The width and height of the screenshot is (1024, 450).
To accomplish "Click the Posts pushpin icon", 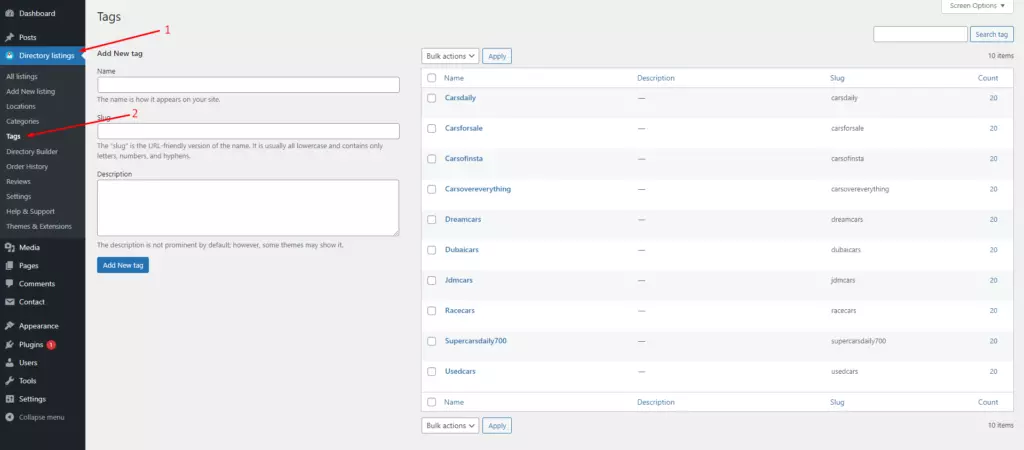I will point(10,37).
